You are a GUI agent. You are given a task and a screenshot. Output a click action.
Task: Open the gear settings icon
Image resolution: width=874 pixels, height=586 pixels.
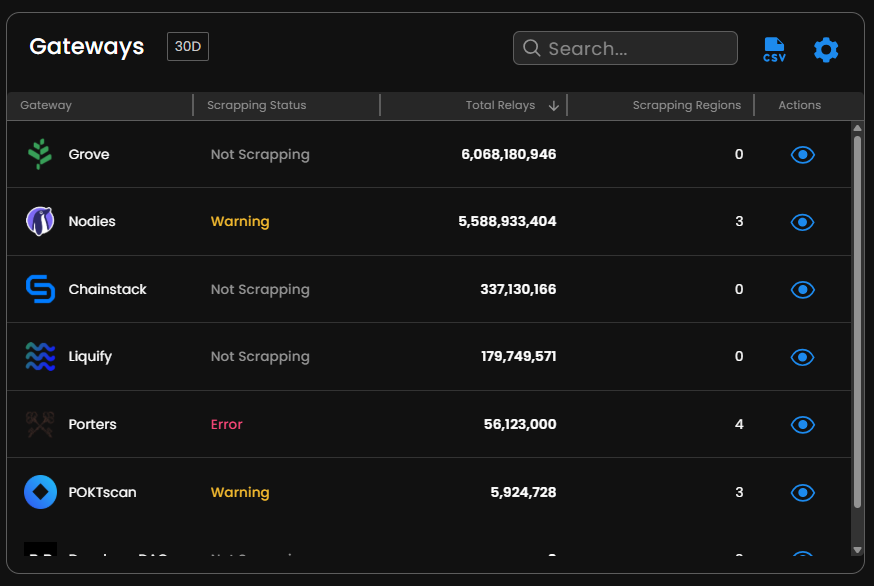826,50
